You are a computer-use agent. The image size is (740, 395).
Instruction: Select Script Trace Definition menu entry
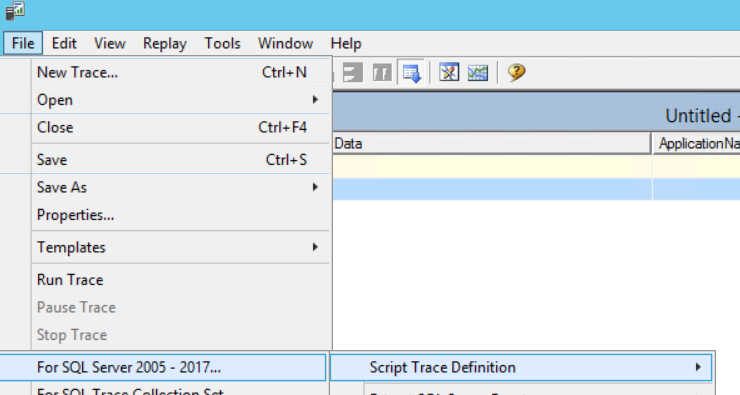click(x=521, y=367)
